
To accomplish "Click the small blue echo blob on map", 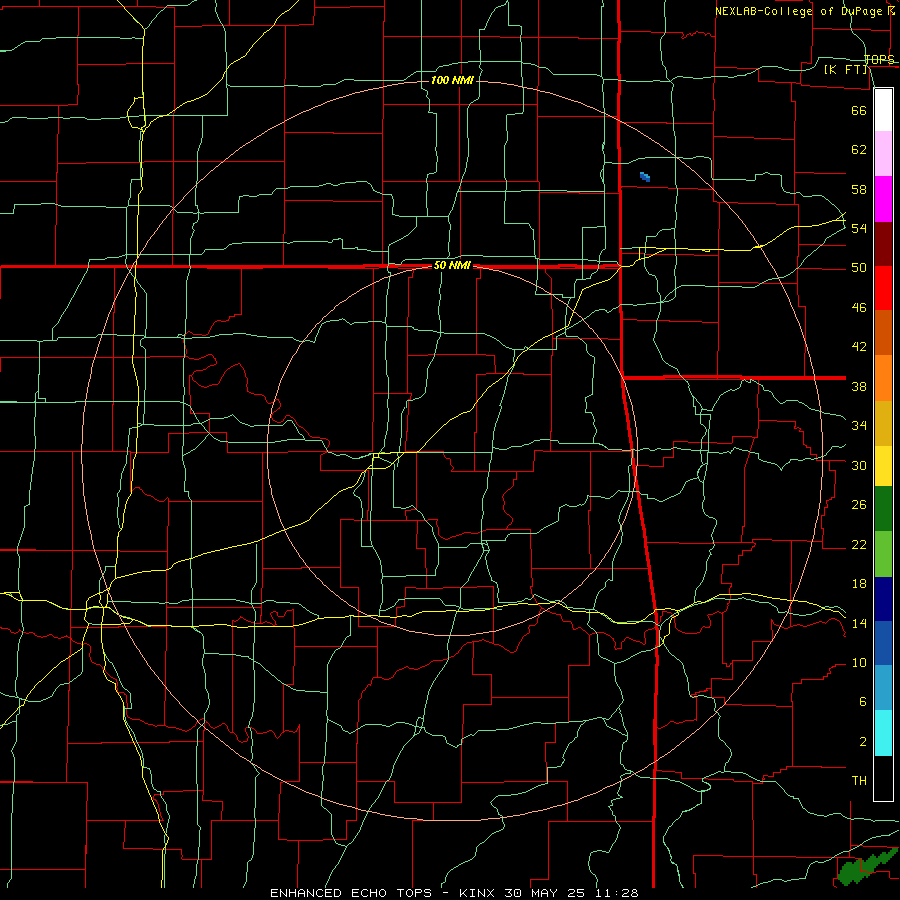I will [645, 177].
